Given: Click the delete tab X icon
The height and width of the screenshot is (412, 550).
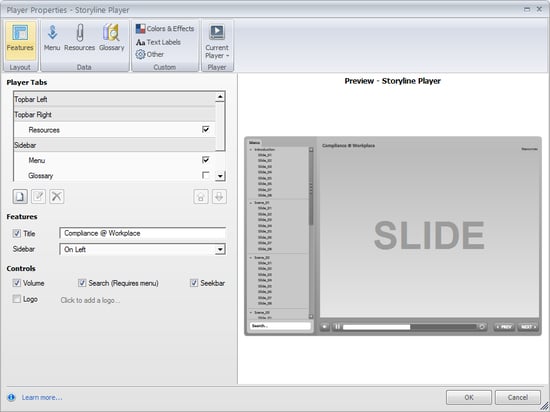Looking at the screenshot, I should [56, 196].
